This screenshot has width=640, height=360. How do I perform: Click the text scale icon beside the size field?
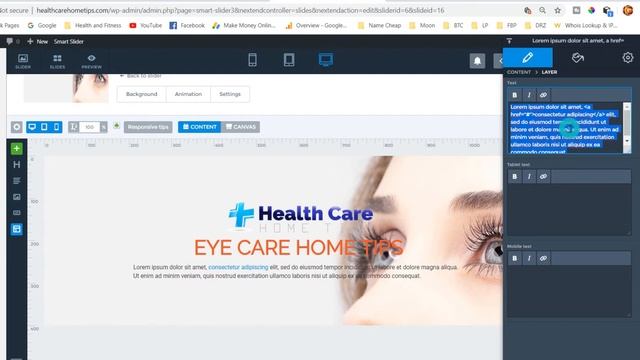(x=73, y=127)
